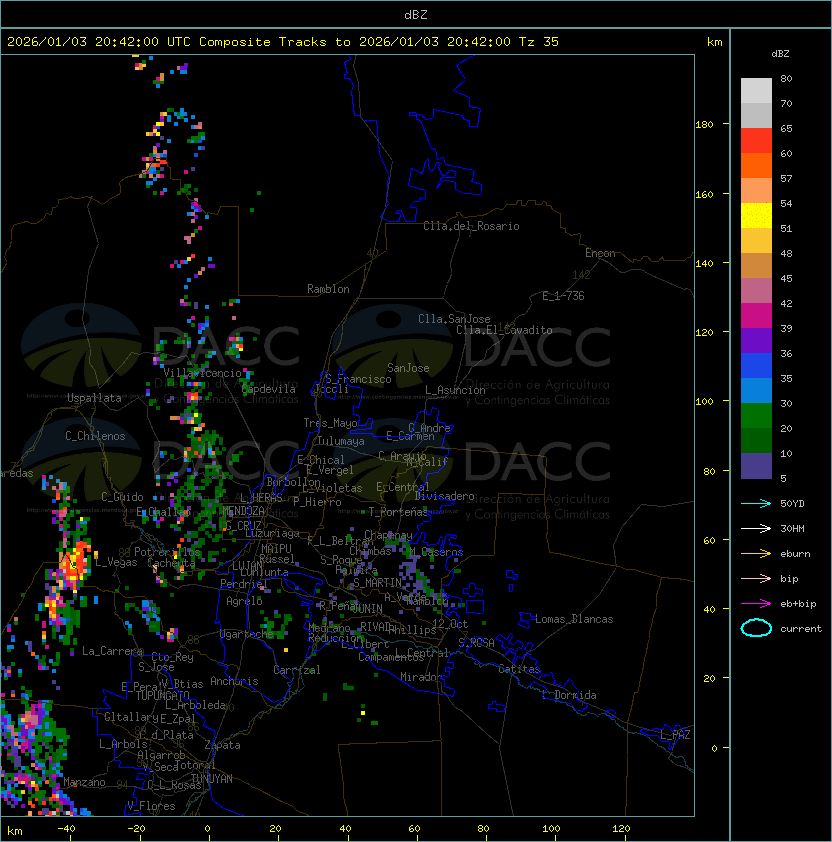
Task: Click the 'Catitas' place label
Action: click(519, 669)
